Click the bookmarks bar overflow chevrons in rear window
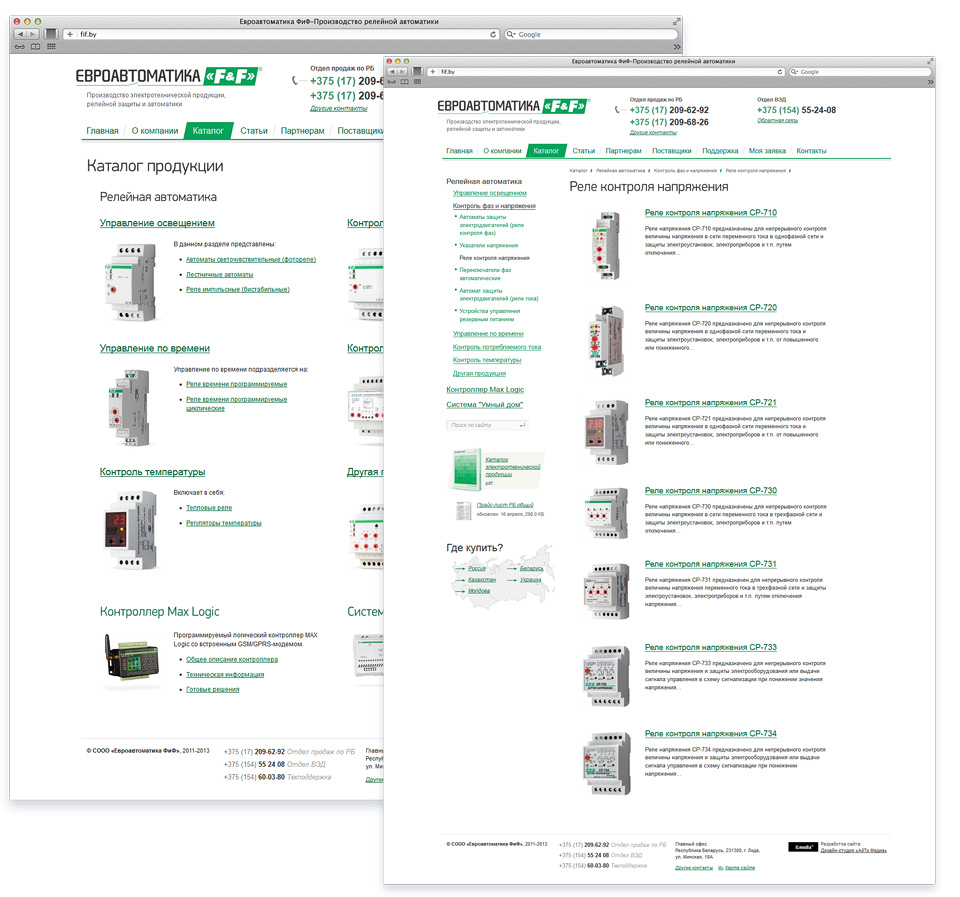This screenshot has width=960, height=897. coord(677,47)
